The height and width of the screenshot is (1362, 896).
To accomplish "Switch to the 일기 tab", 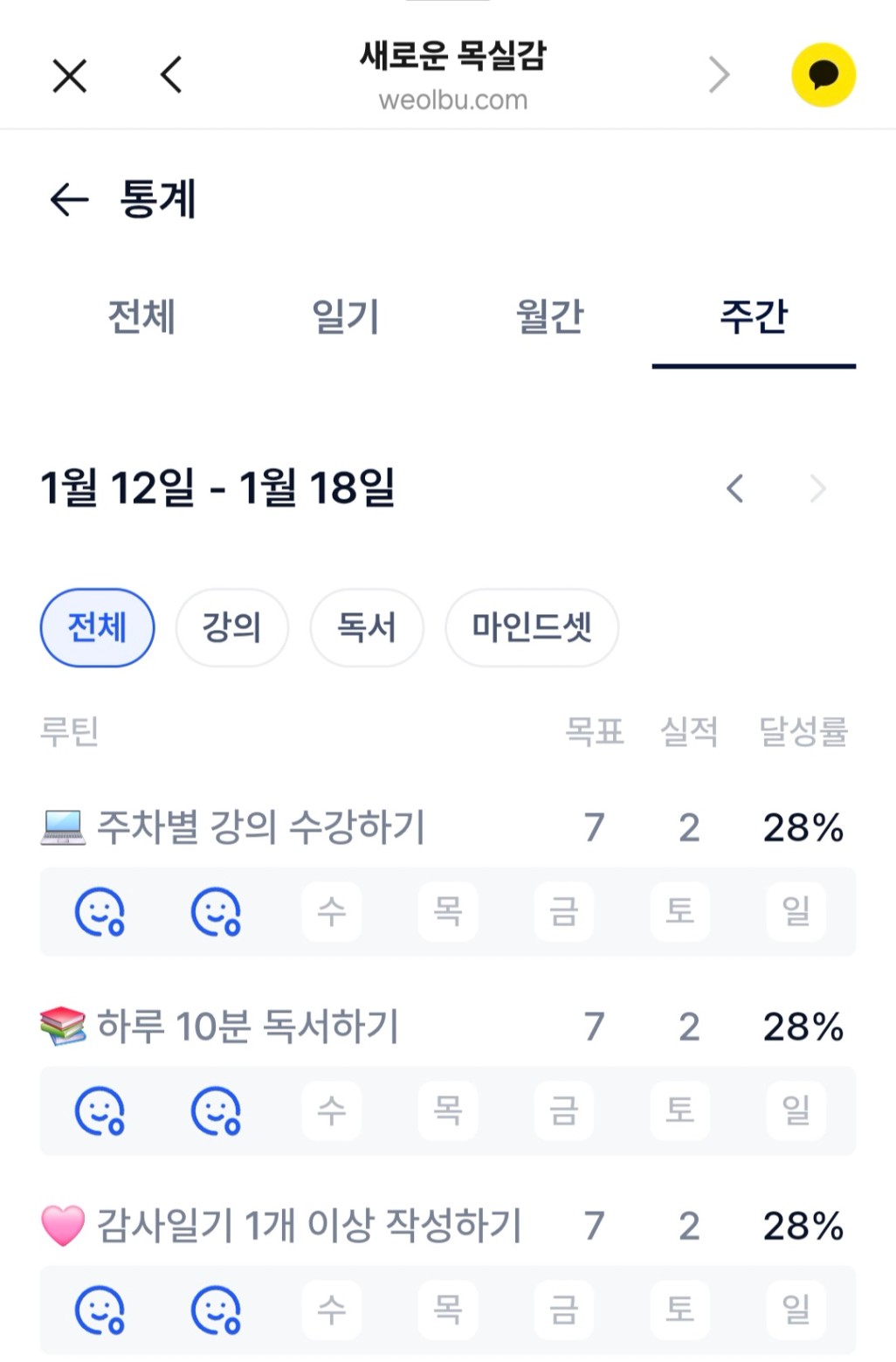I will 346,316.
